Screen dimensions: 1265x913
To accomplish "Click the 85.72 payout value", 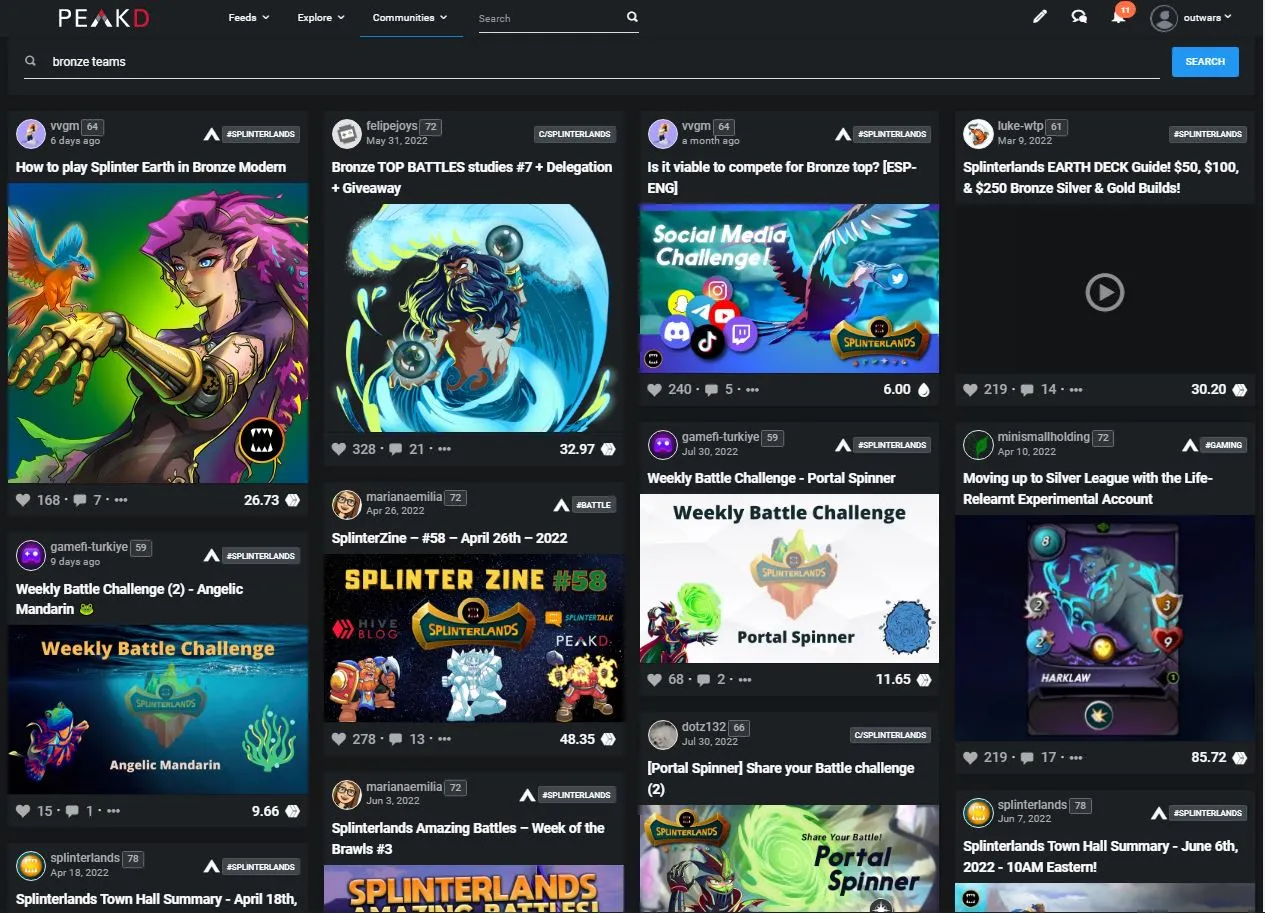I will [1209, 757].
